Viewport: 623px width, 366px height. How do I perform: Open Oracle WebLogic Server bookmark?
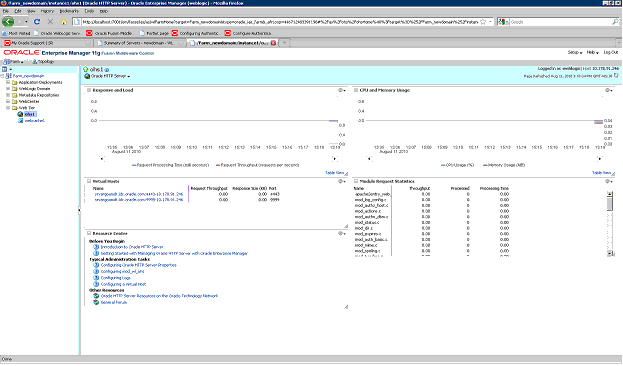[58, 33]
